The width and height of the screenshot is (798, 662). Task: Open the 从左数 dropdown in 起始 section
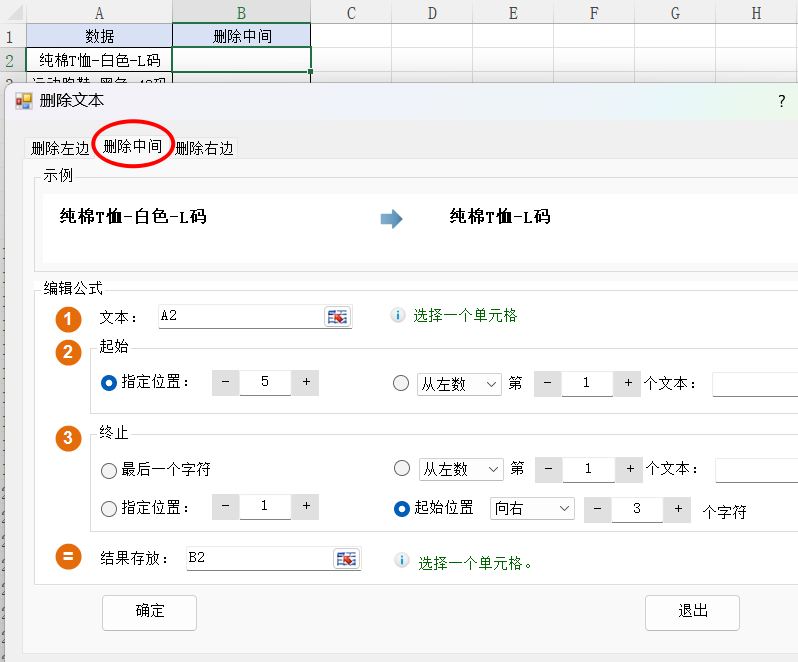coord(459,384)
